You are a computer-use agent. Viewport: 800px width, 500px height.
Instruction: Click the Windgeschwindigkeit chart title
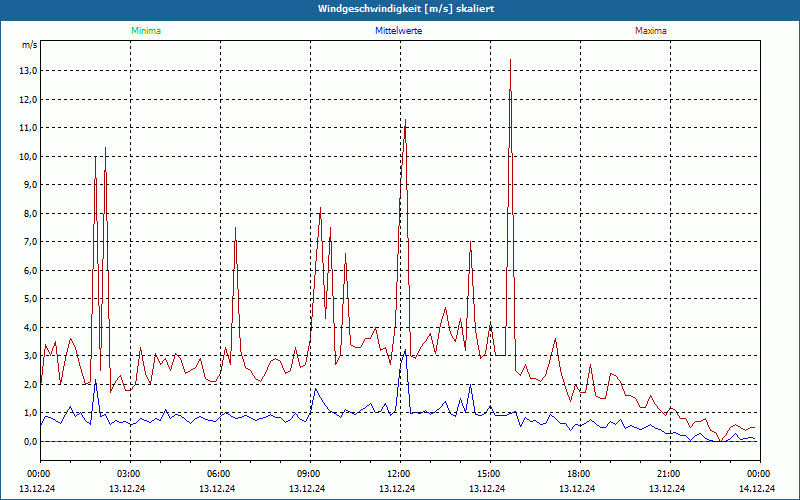pyautogui.click(x=406, y=9)
